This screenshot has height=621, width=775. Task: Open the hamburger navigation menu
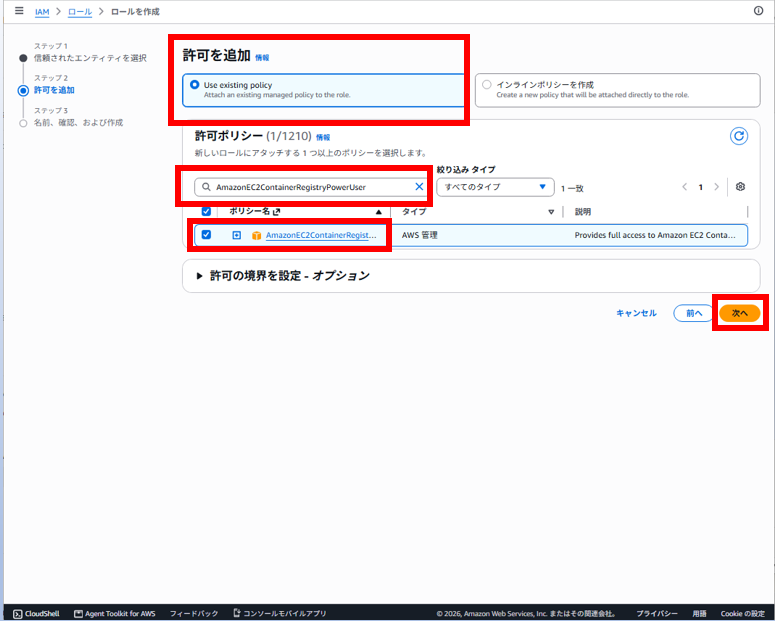pyautogui.click(x=19, y=10)
